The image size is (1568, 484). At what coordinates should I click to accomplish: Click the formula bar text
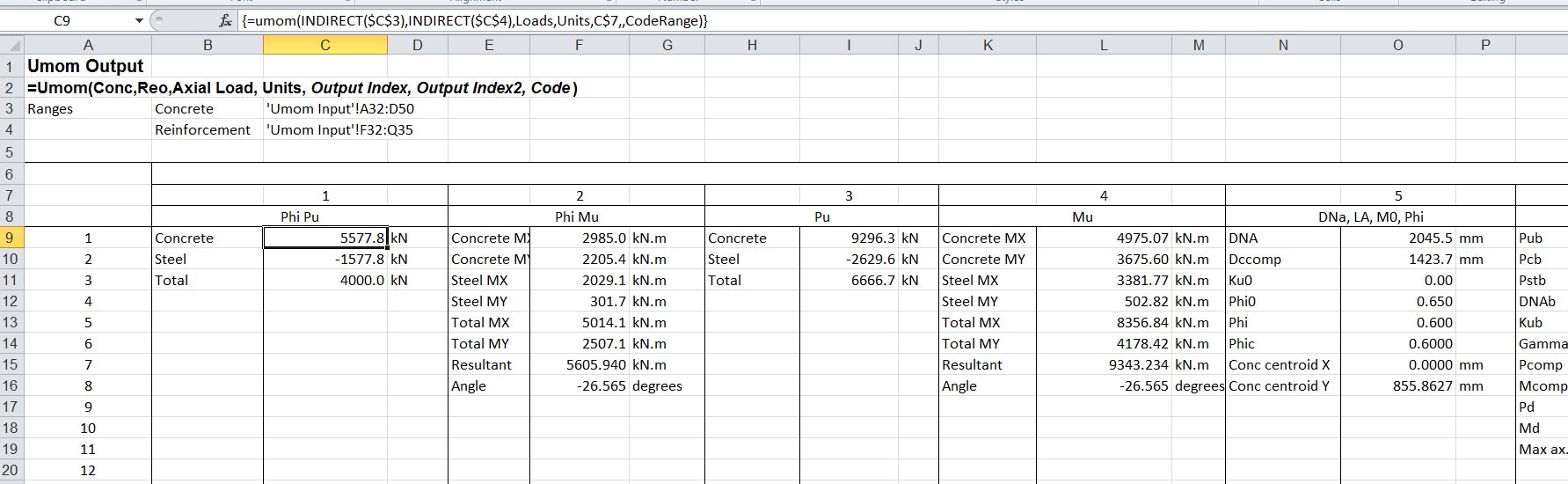475,20
